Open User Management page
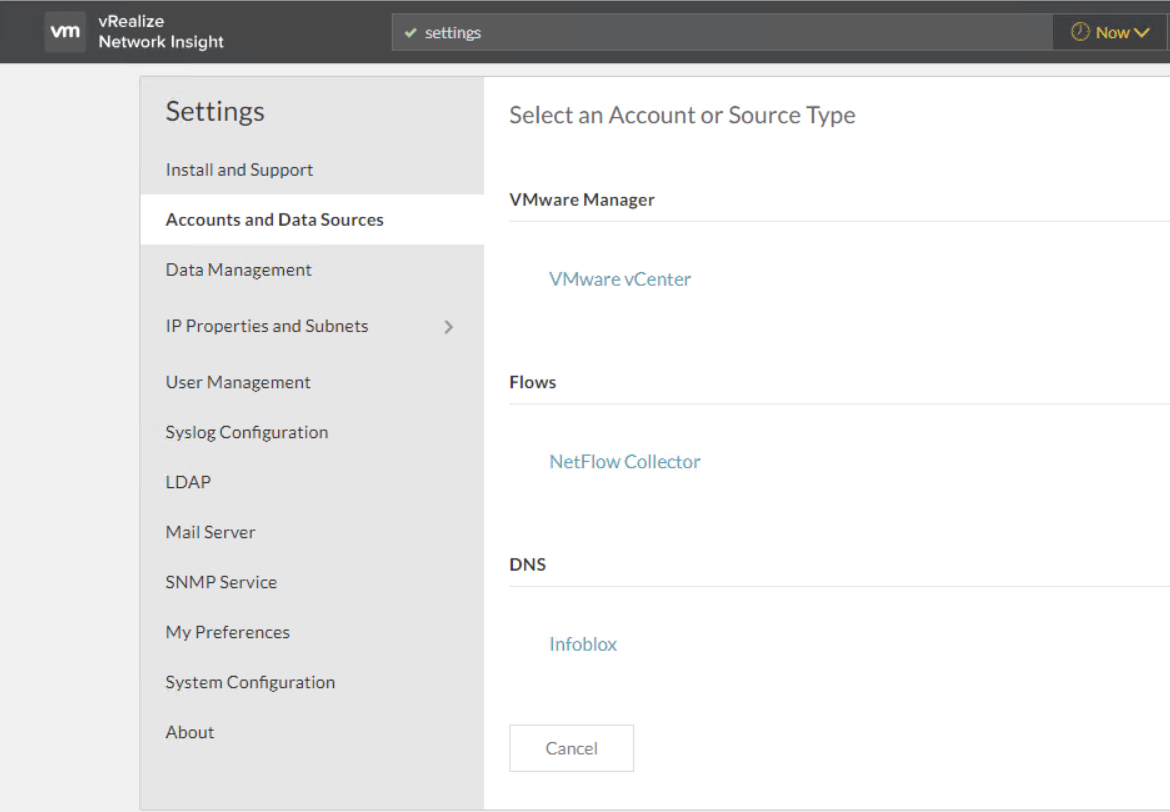The image size is (1170, 812). (238, 382)
